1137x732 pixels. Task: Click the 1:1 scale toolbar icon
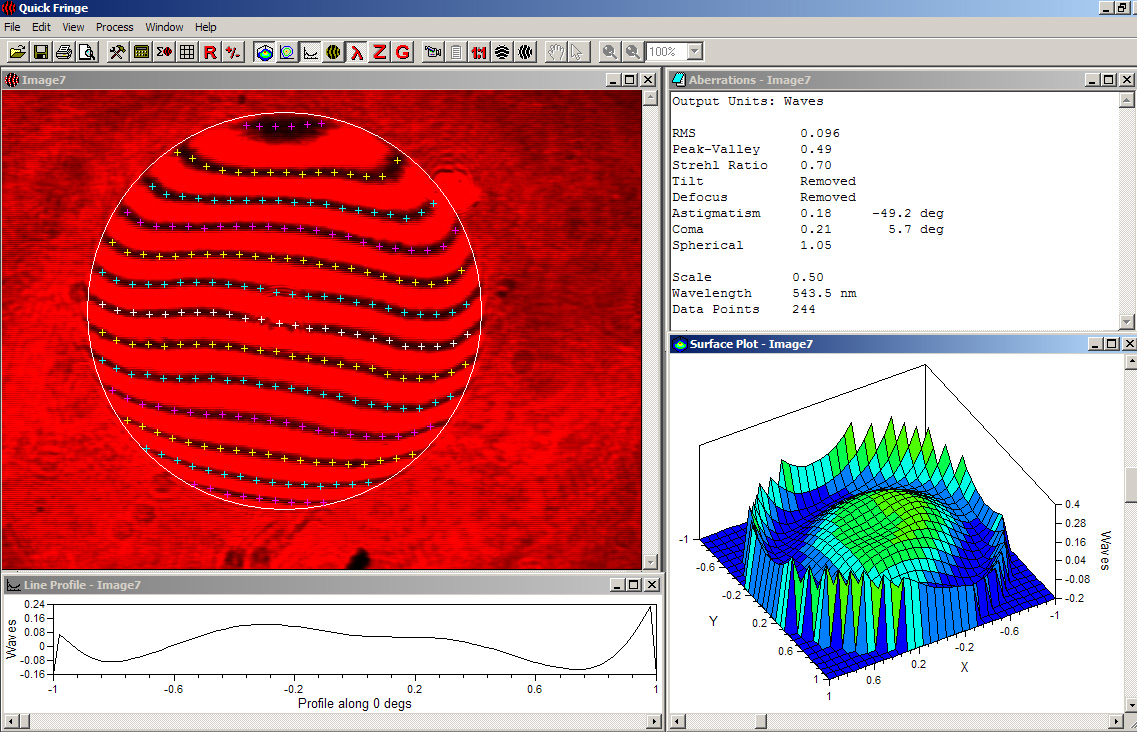(479, 52)
